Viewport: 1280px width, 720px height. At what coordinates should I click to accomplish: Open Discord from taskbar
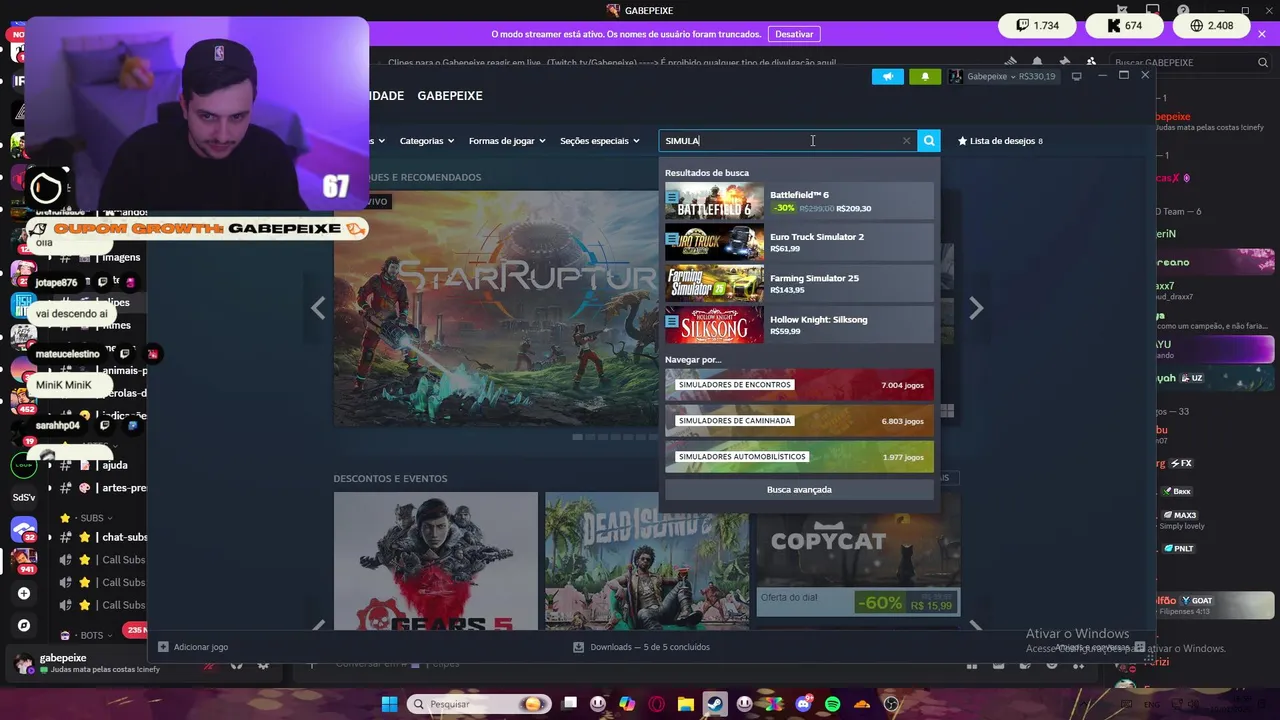pyautogui.click(x=803, y=704)
